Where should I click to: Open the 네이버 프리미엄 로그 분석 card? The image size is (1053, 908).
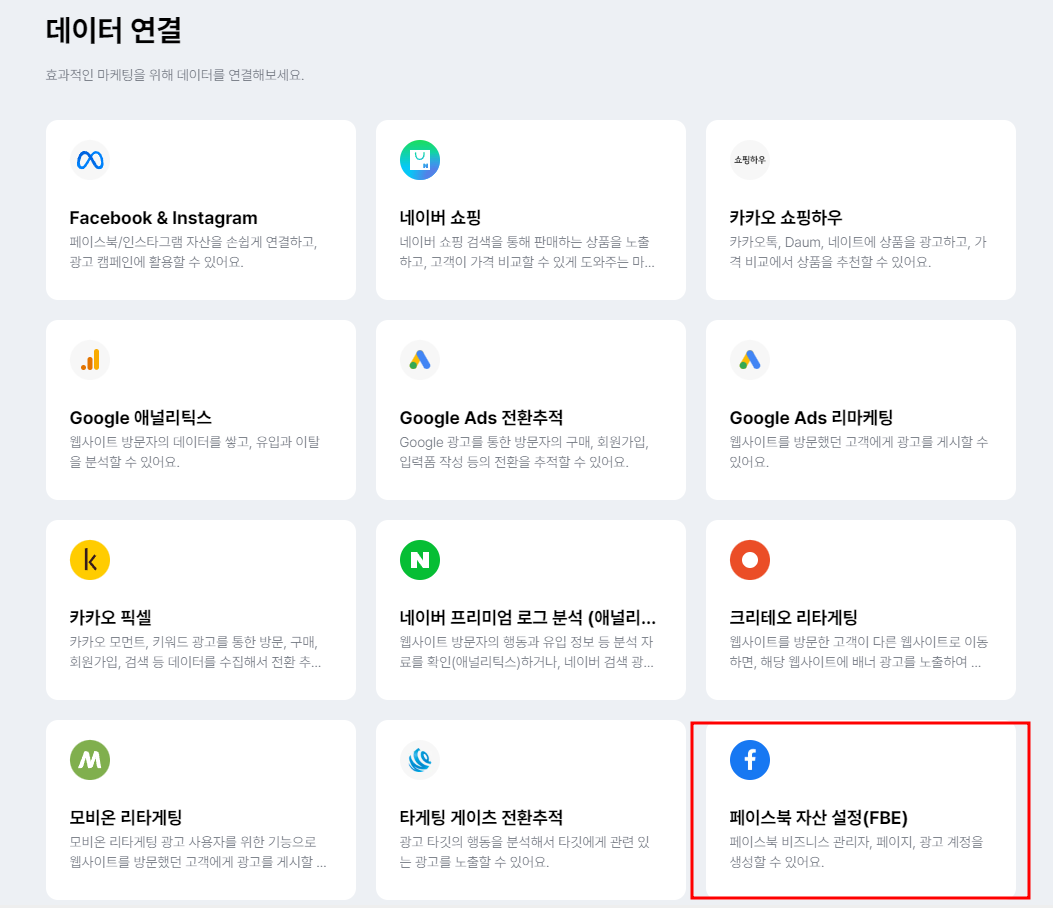pos(530,610)
